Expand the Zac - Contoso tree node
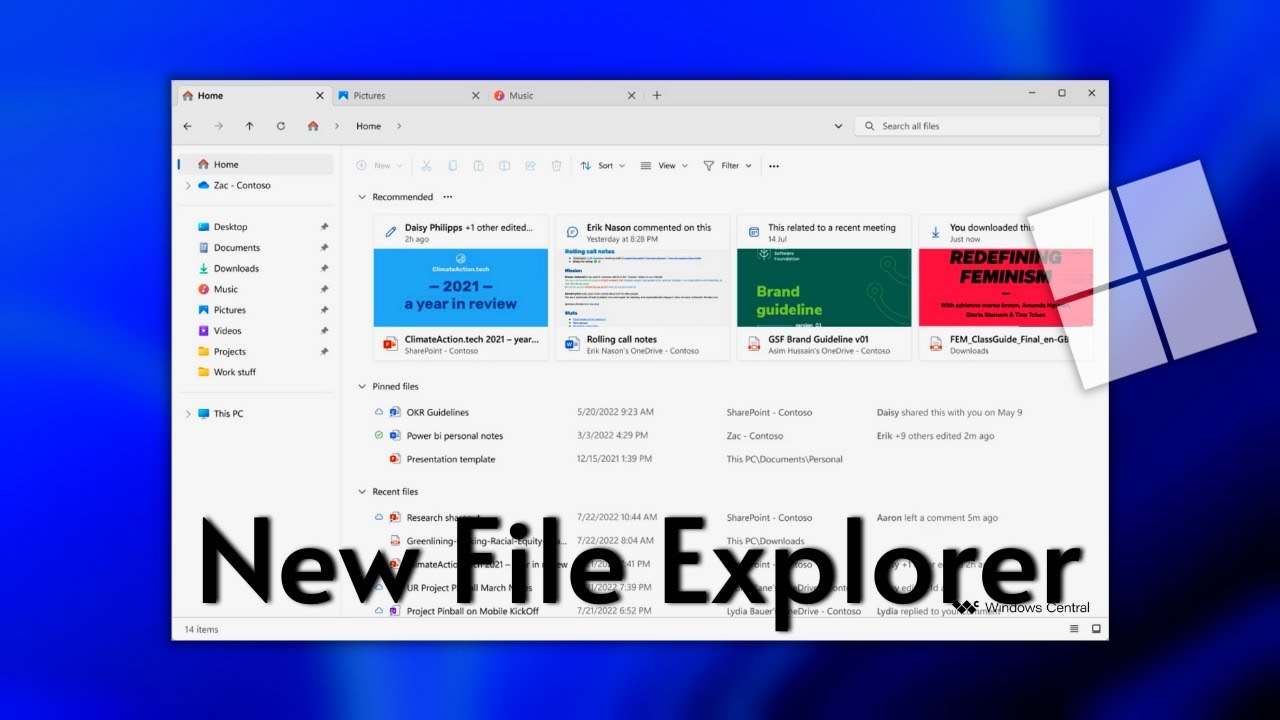1280x720 pixels. click(187, 186)
